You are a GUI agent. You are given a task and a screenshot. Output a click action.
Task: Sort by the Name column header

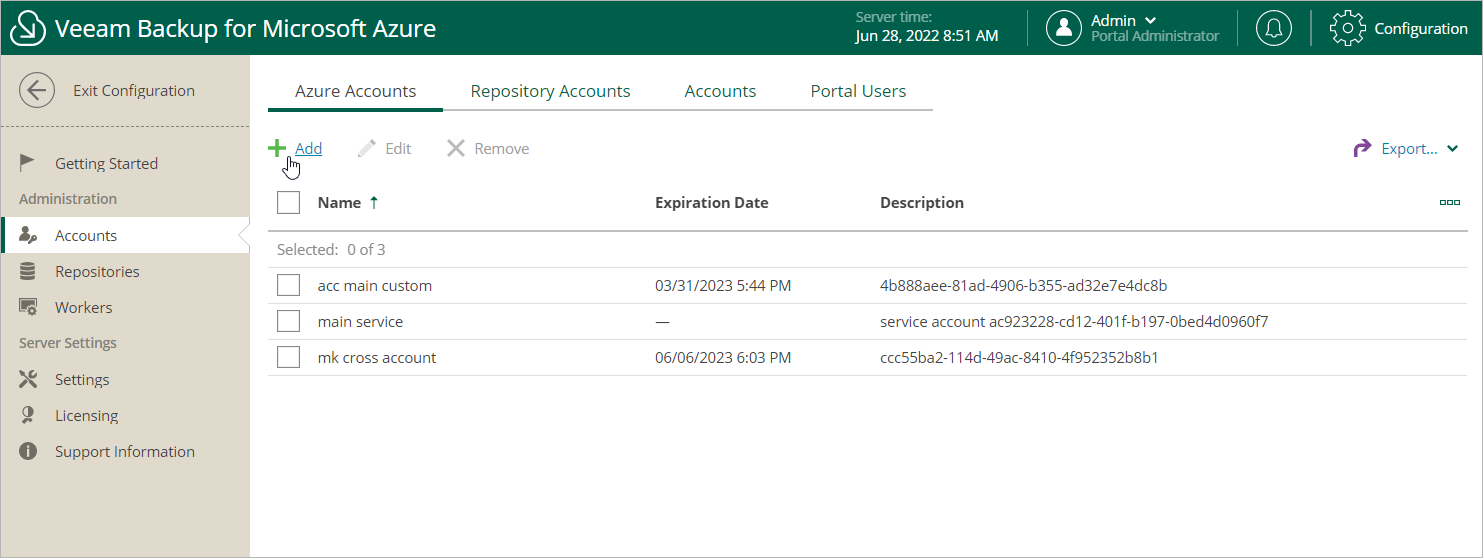coord(339,203)
